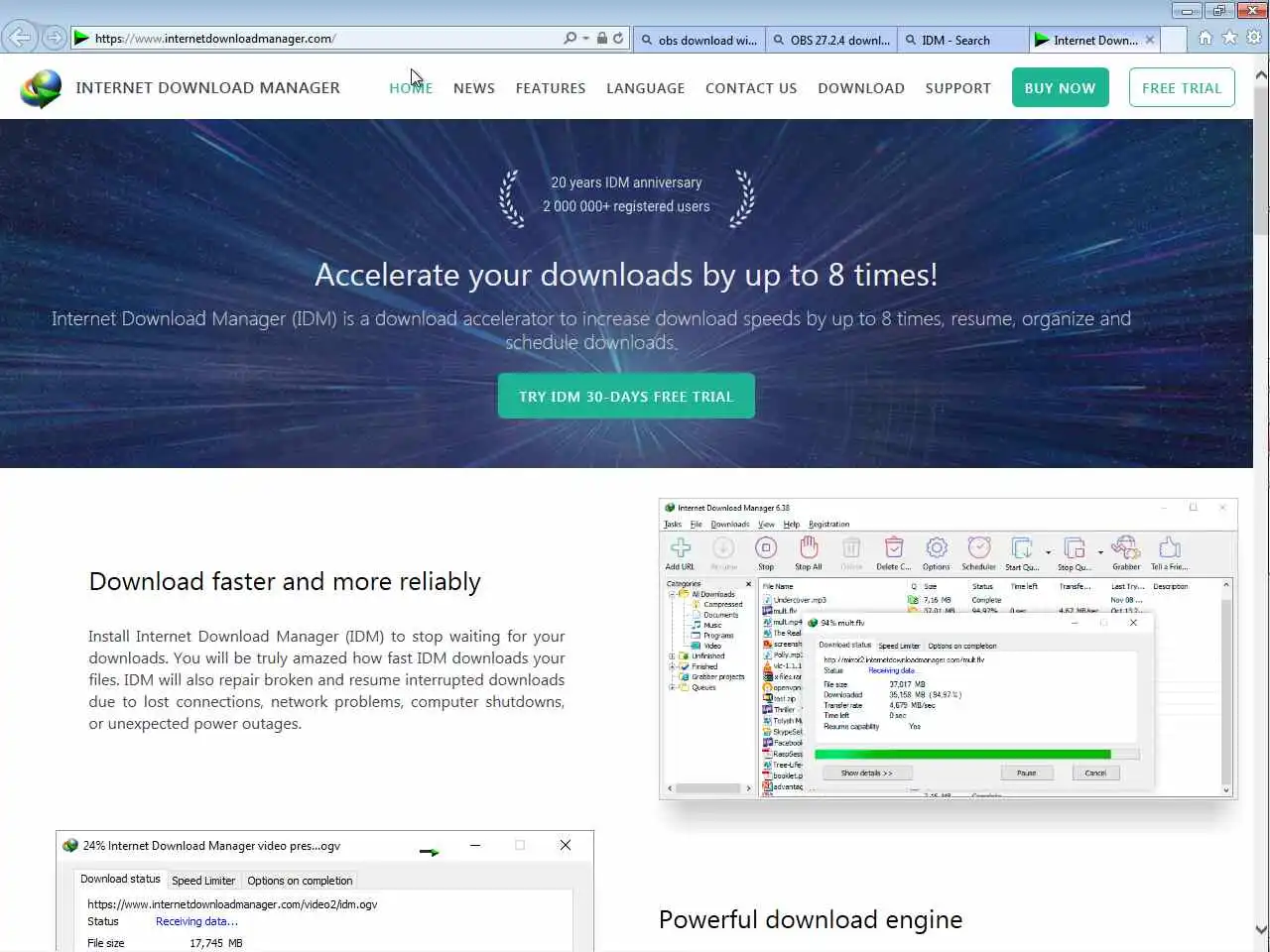The image size is (1270, 952).
Task: Click the Refresh page icon
Action: tap(617, 39)
